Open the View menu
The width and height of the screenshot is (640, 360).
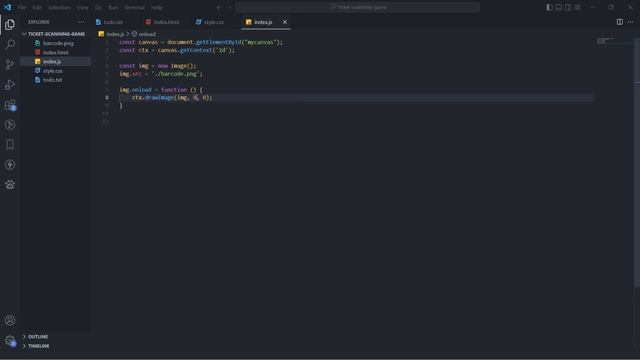82,7
